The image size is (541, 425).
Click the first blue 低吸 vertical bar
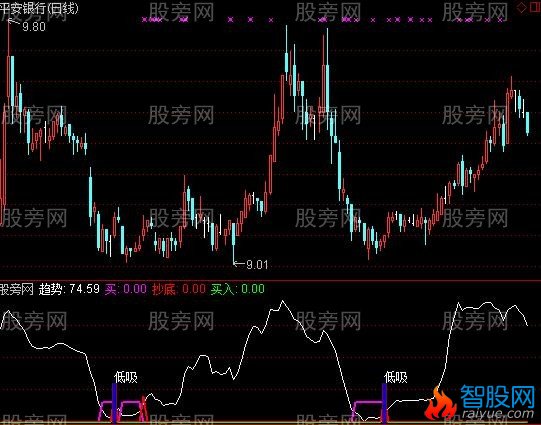point(114,403)
